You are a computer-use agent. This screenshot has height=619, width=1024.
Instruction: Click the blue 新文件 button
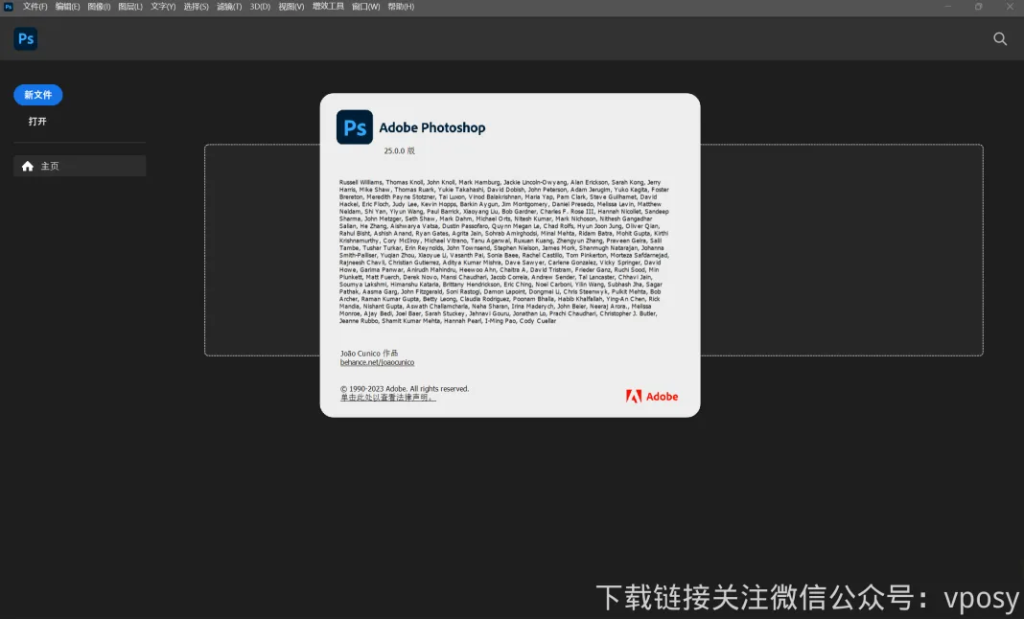click(x=38, y=95)
